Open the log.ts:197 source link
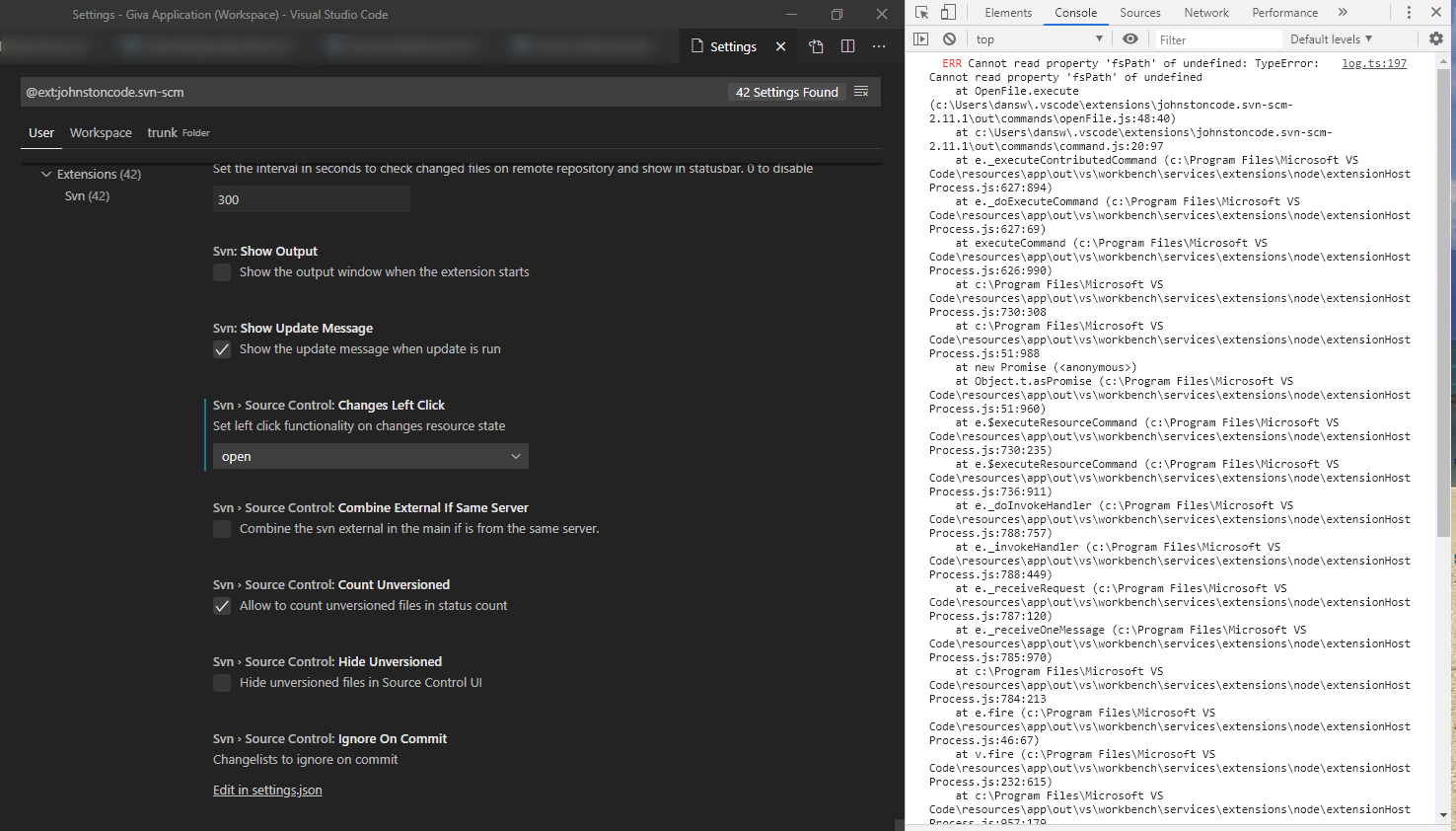Screen dimensions: 1456x831 pos(1373,62)
